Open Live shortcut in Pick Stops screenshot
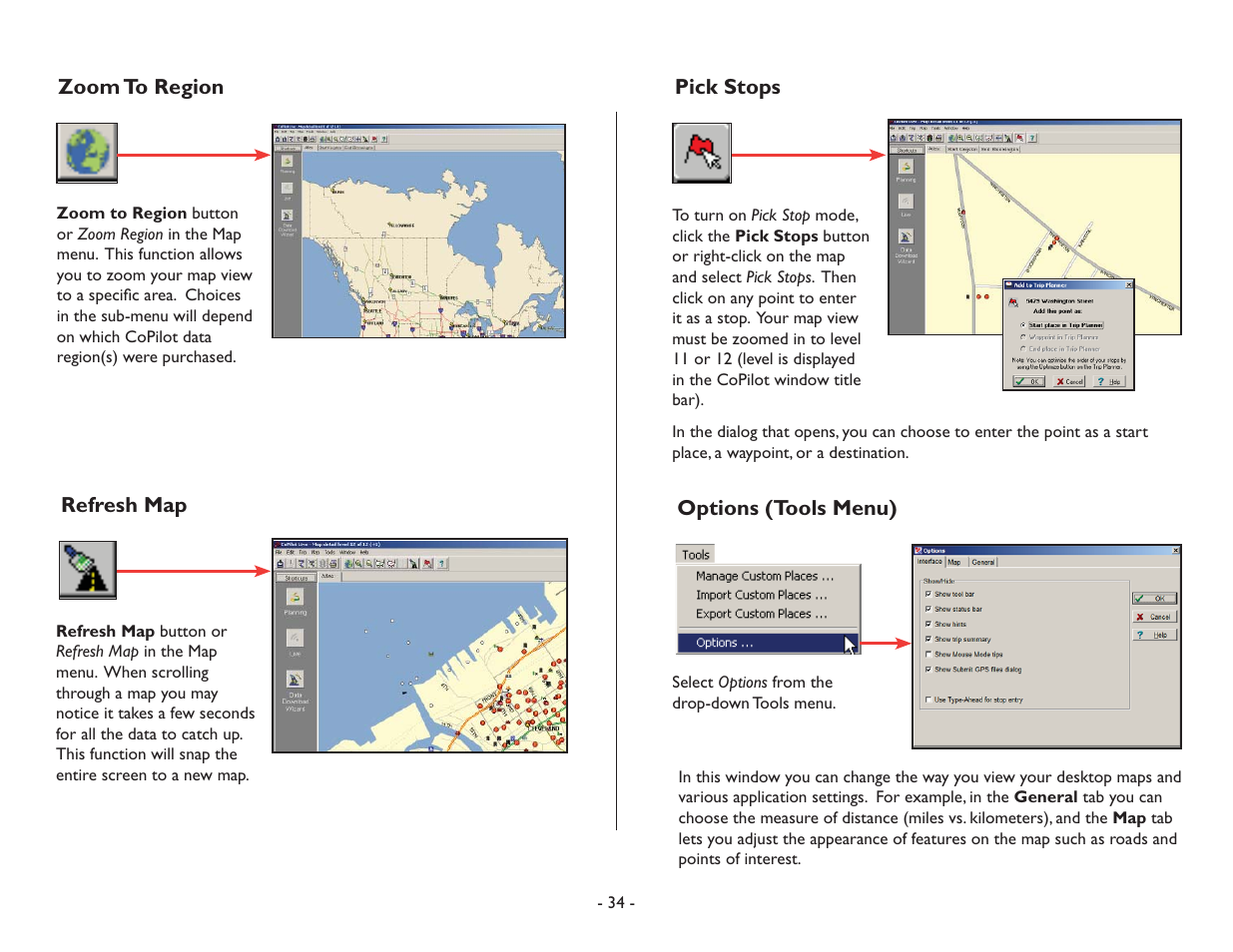1233x952 pixels. coord(906,205)
